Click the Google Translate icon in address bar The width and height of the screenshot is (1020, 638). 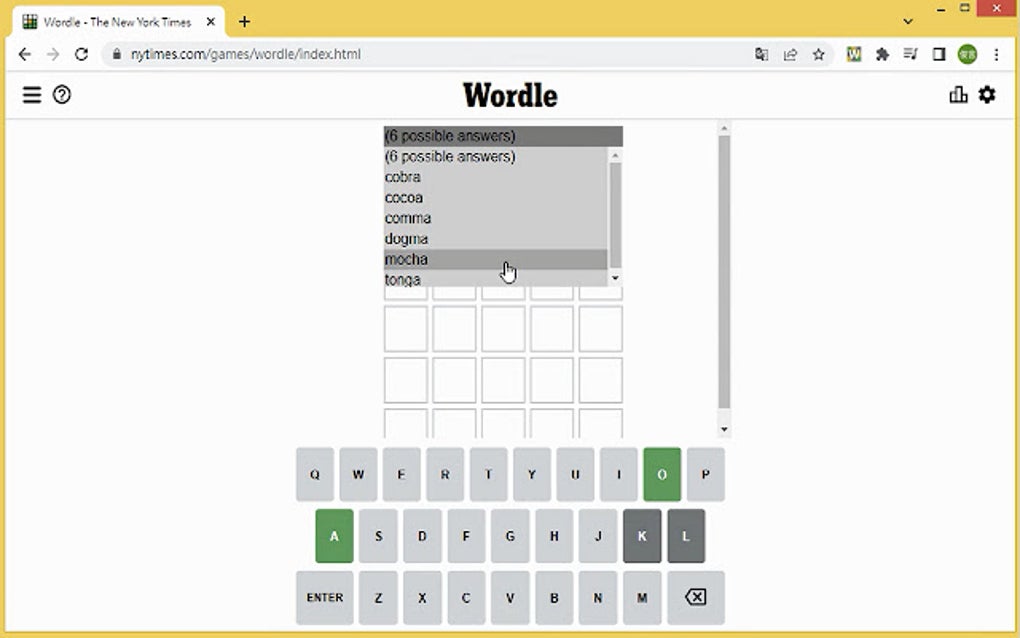[762, 55]
